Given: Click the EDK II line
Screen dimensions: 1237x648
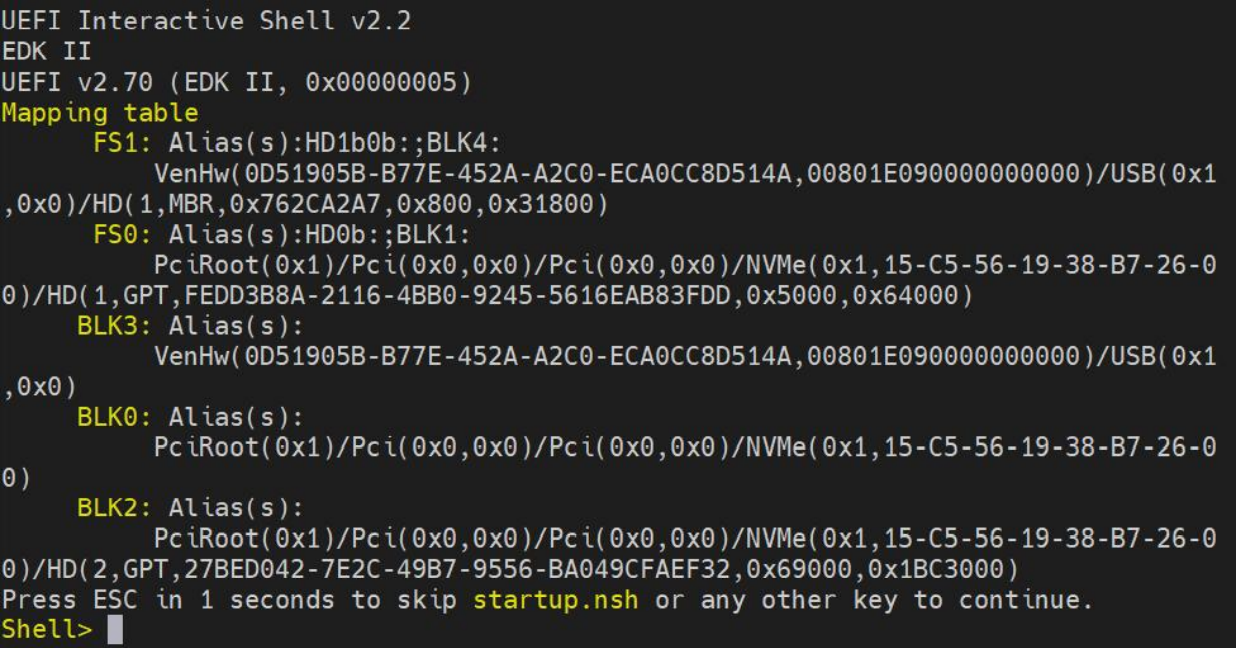Looking at the screenshot, I should pyautogui.click(x=47, y=51).
